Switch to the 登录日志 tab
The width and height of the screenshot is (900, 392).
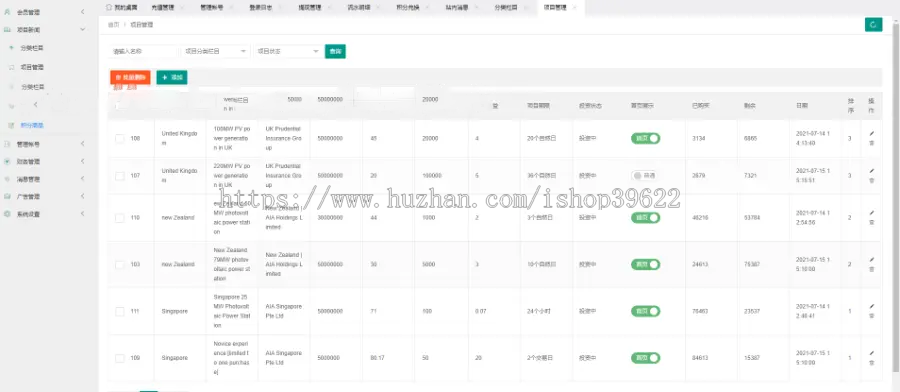click(261, 7)
